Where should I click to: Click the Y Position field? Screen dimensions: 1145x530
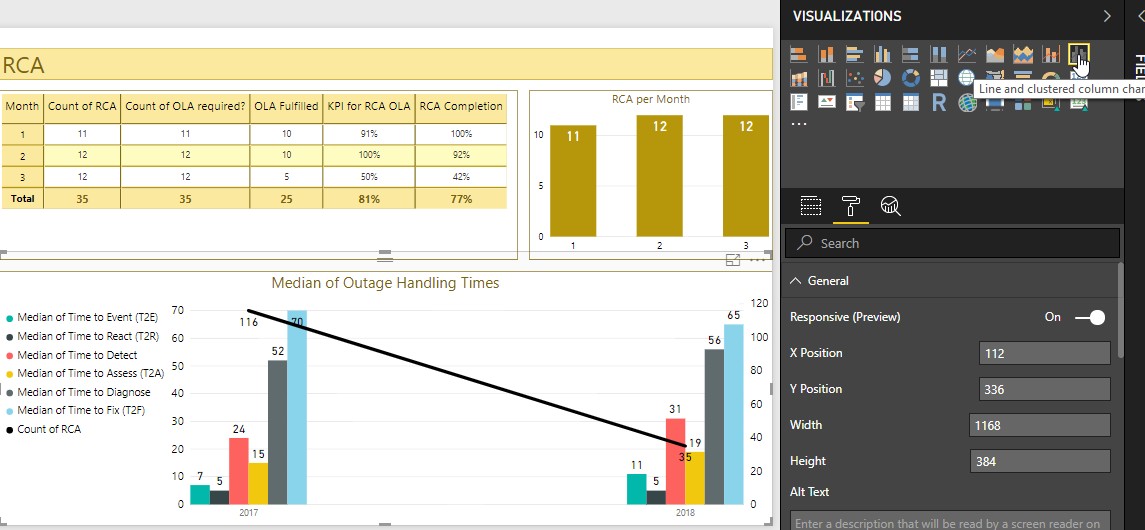pos(1044,389)
